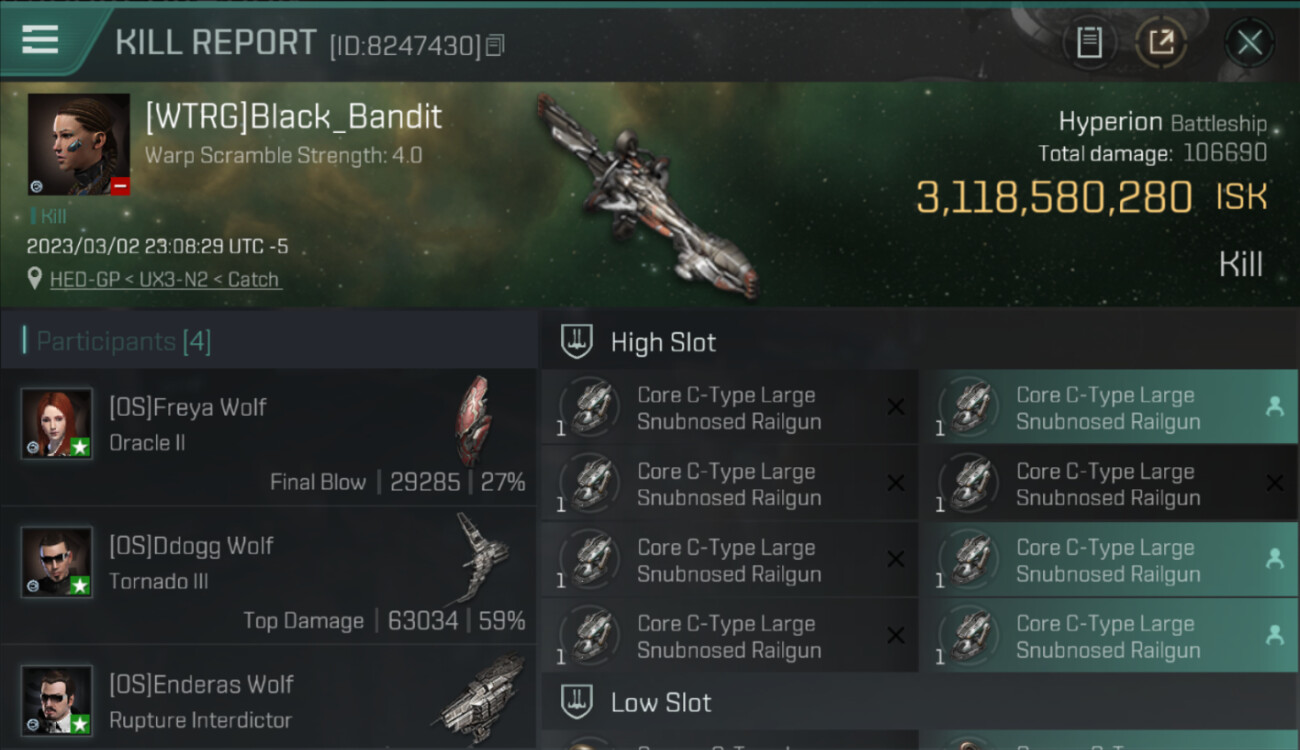The width and height of the screenshot is (1300, 750).
Task: Click the person marker on top-right railgun
Action: pyautogui.click(x=1275, y=407)
